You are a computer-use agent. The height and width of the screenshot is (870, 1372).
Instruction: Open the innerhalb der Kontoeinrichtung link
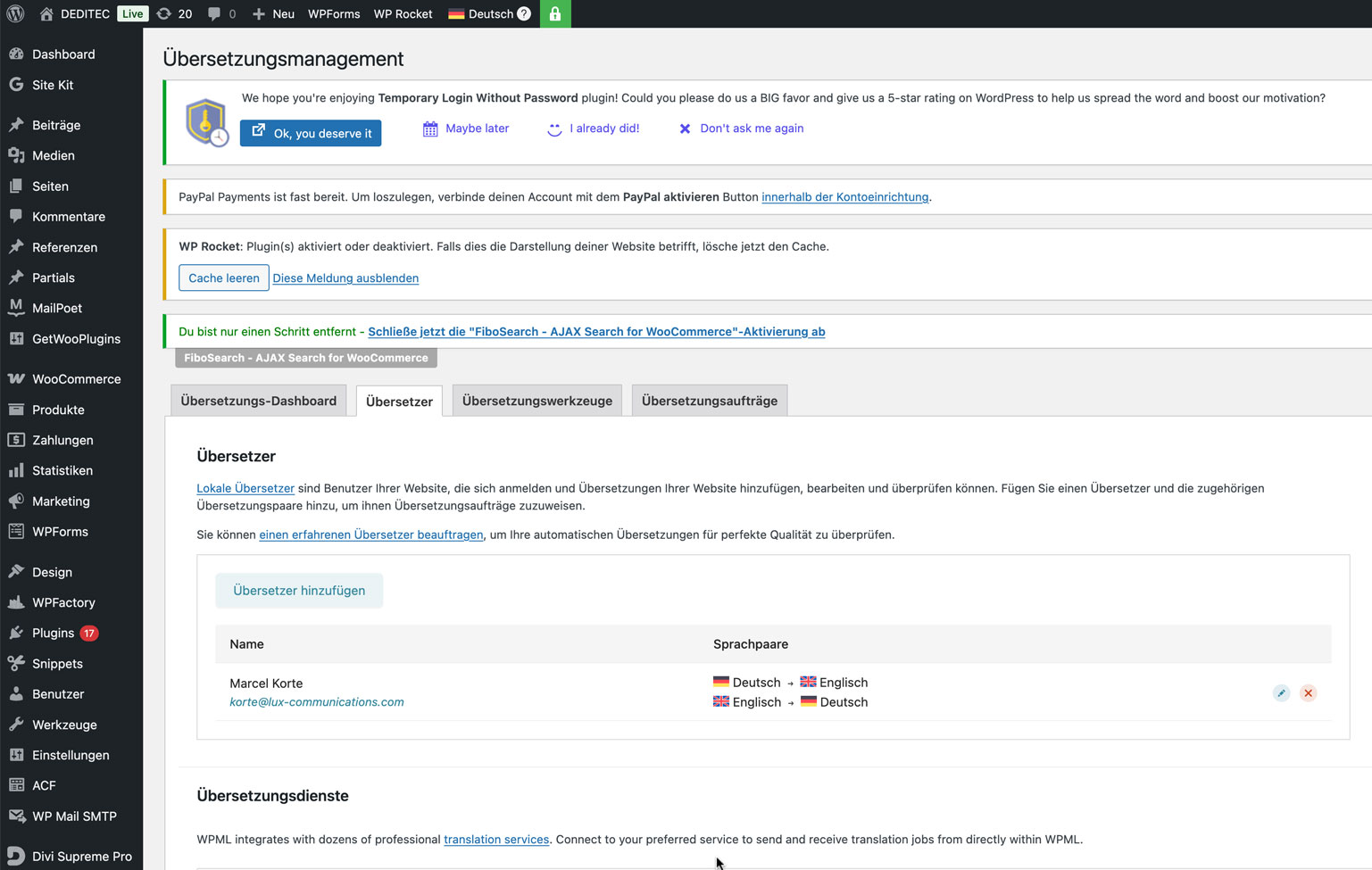844,197
